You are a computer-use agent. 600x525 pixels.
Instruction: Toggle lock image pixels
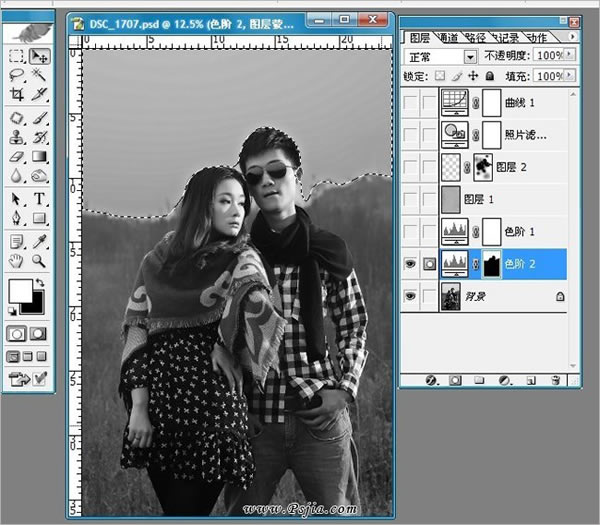pyautogui.click(x=457, y=76)
